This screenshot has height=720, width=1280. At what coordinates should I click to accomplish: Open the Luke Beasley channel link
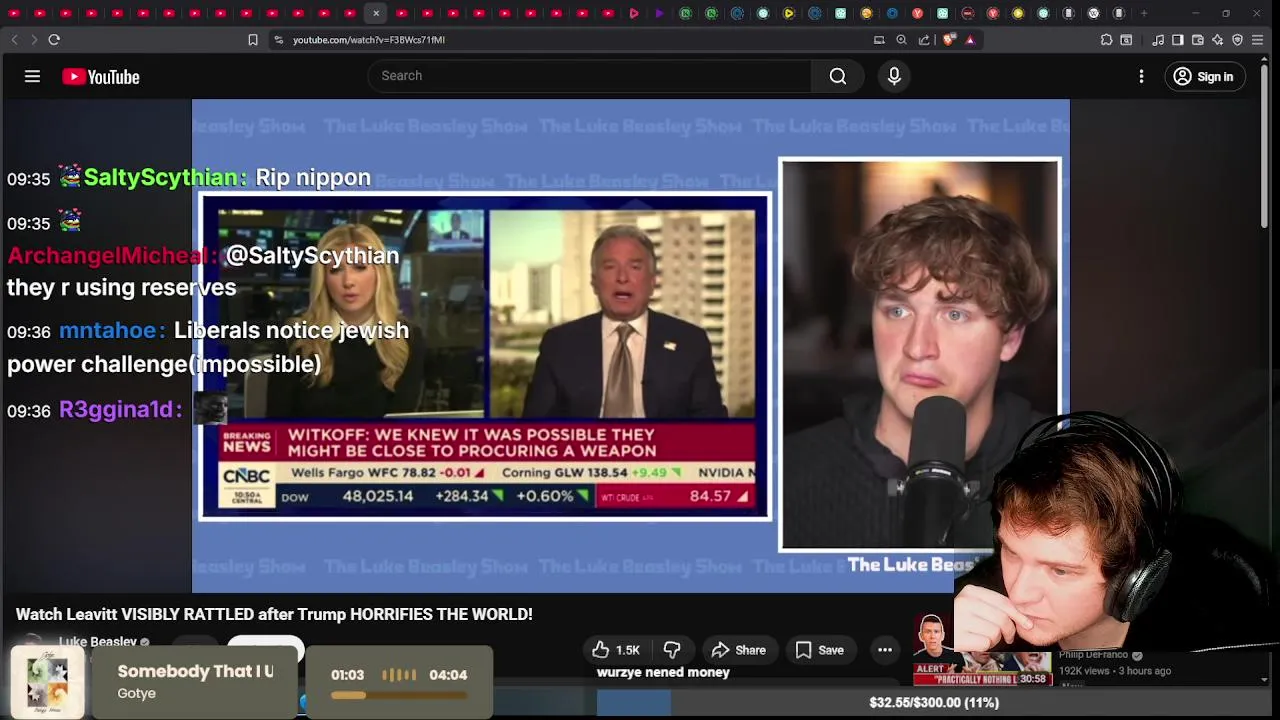[x=97, y=642]
